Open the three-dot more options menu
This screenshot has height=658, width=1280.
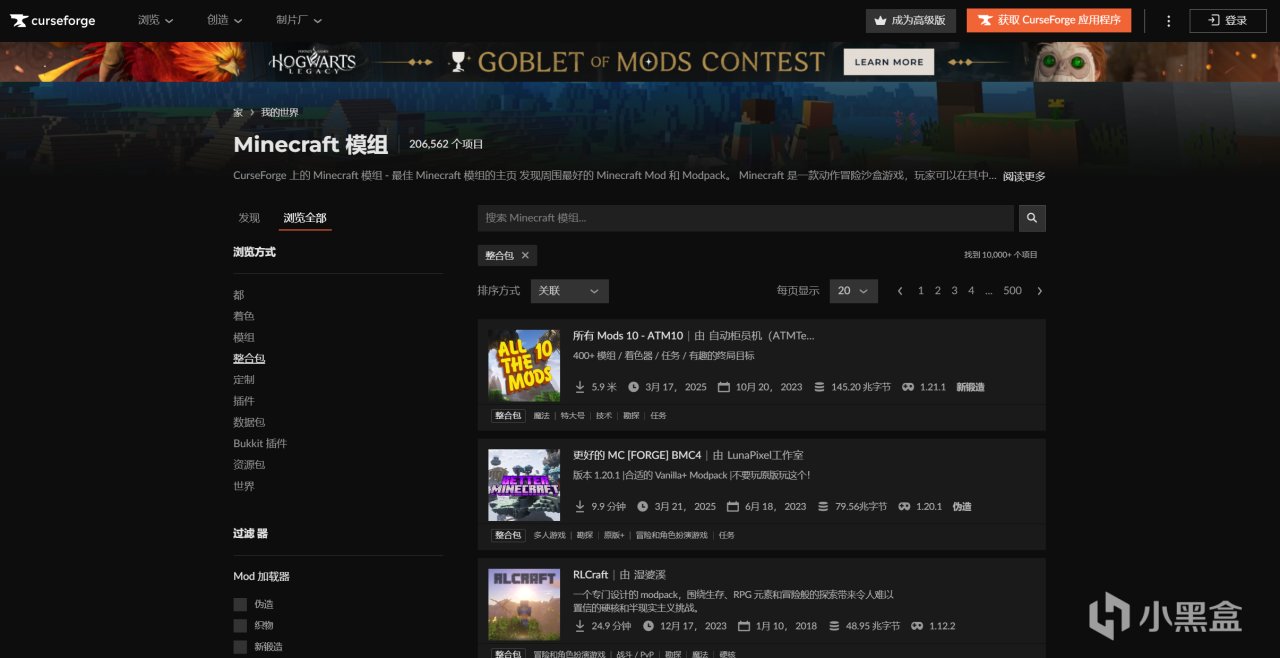(x=1169, y=20)
